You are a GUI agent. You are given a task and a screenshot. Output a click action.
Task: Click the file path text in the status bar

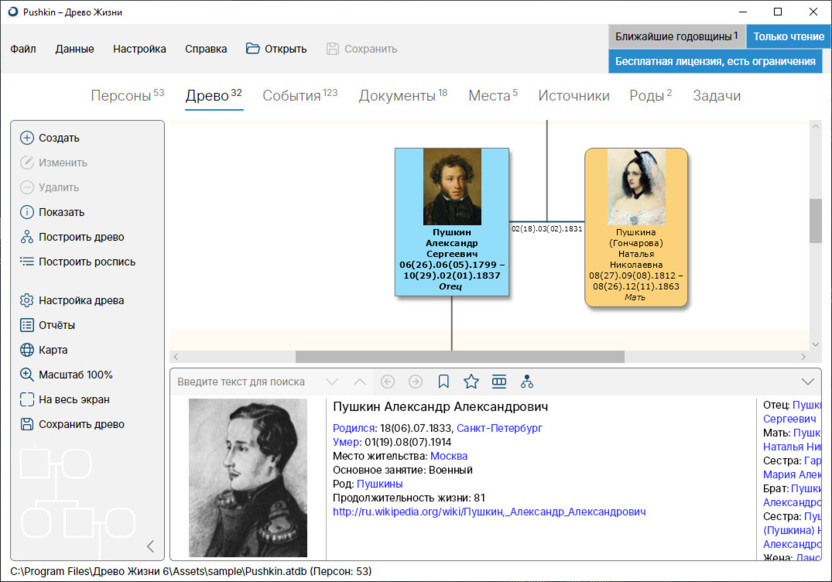pos(190,571)
